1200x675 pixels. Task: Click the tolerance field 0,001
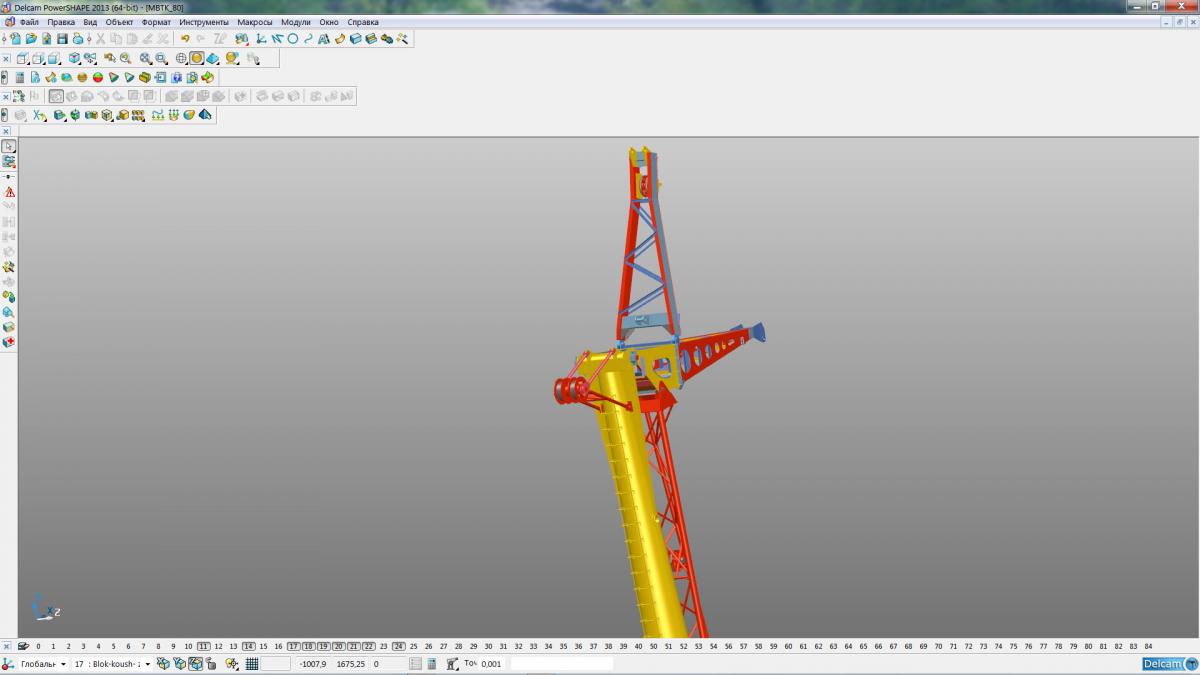[x=491, y=664]
